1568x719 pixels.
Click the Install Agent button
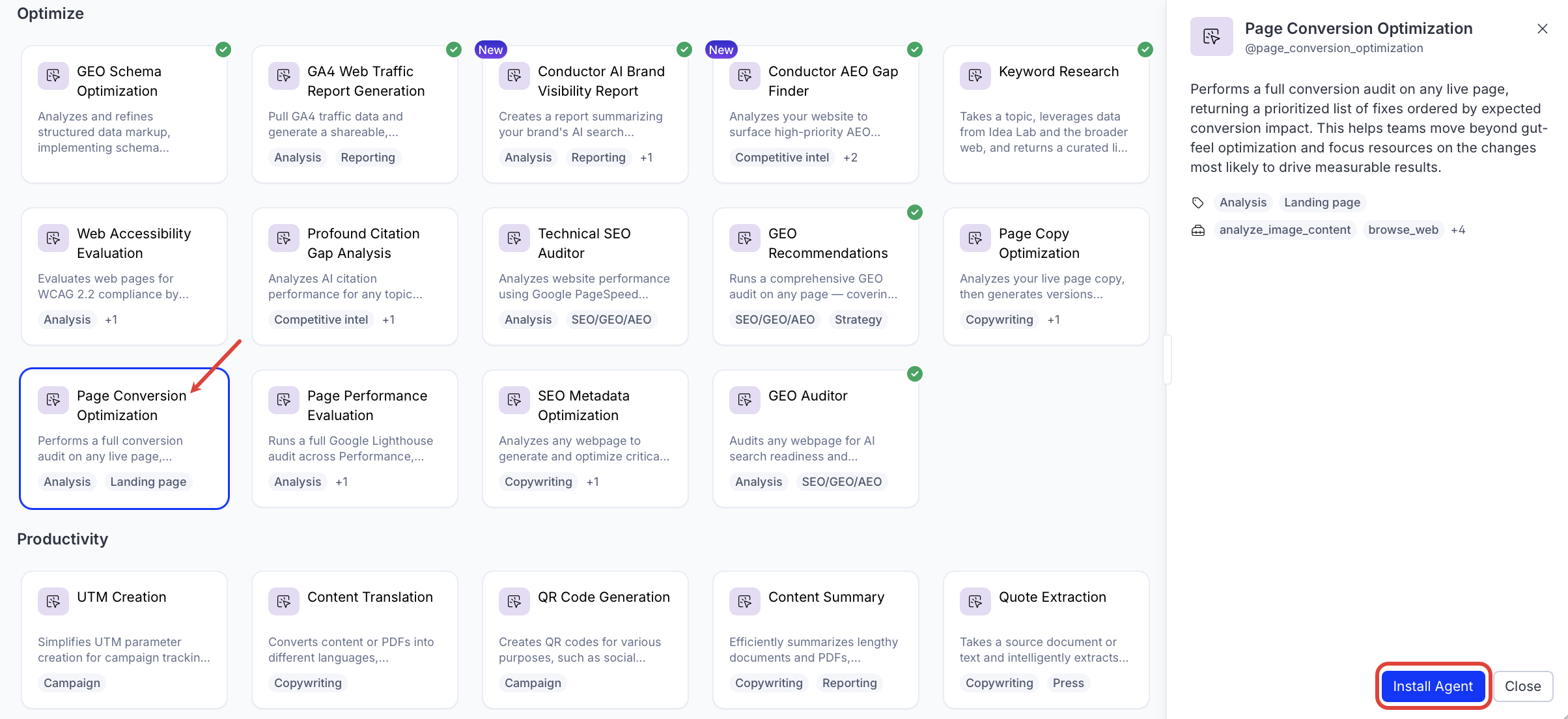(x=1433, y=686)
